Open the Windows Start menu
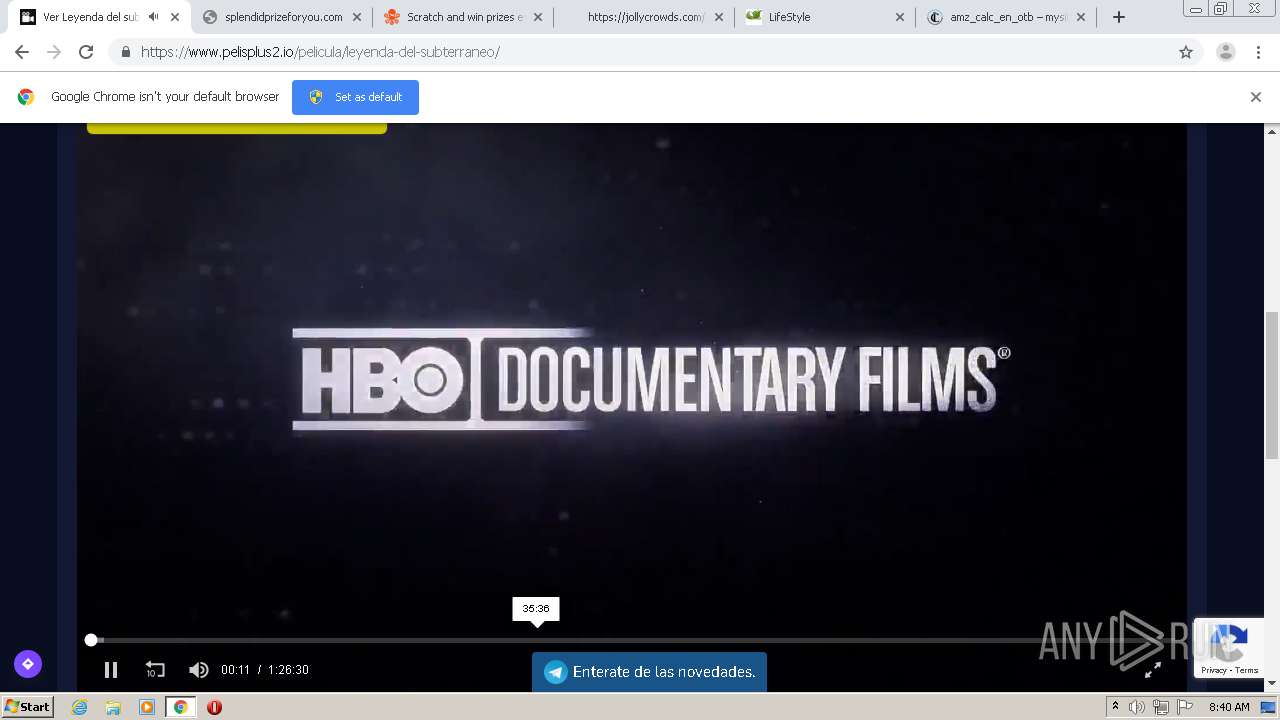 (x=28, y=706)
